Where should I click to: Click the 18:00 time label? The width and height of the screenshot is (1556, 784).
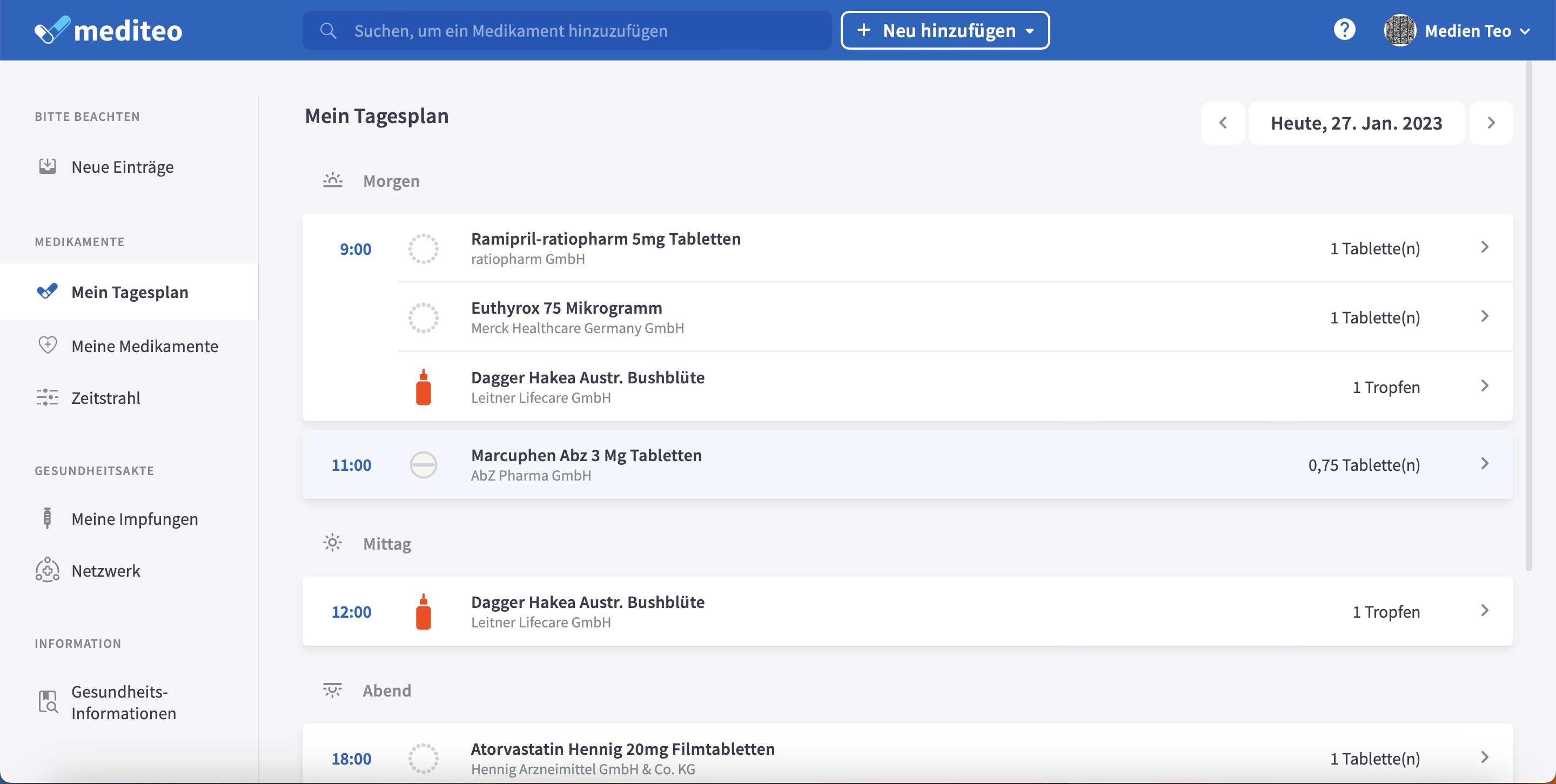point(351,759)
